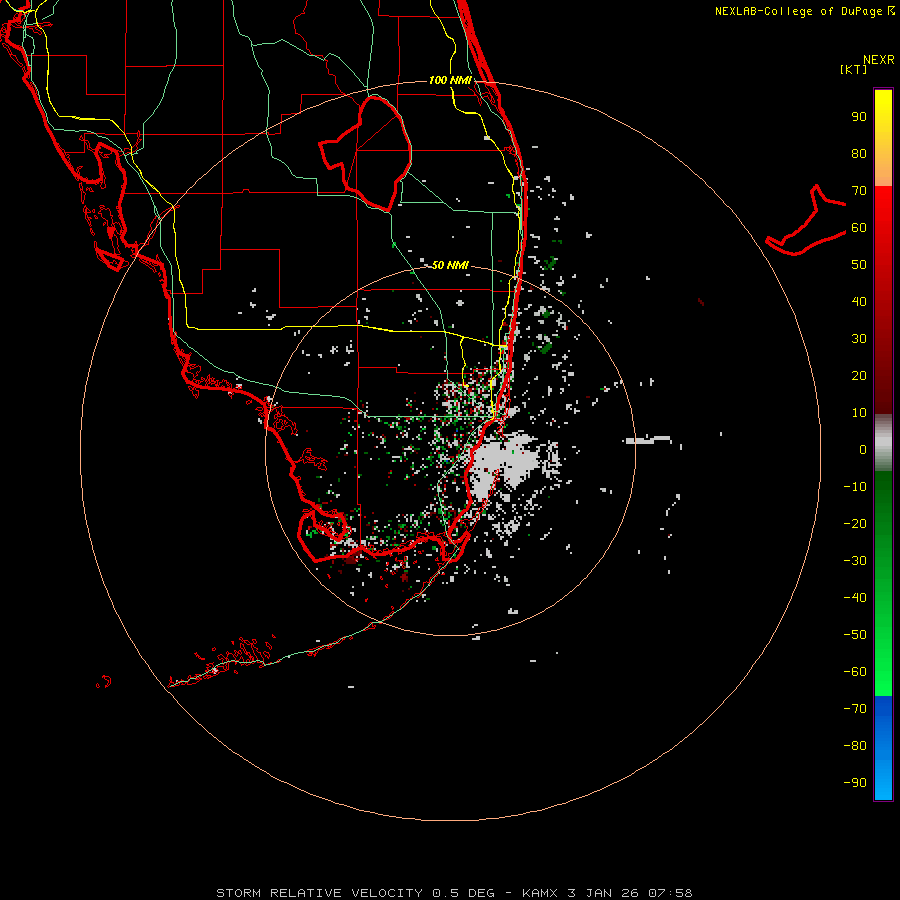Viewport: 900px width, 900px height.
Task: Click the Lake Okeechobee outline on the map
Action: pyautogui.click(x=366, y=153)
